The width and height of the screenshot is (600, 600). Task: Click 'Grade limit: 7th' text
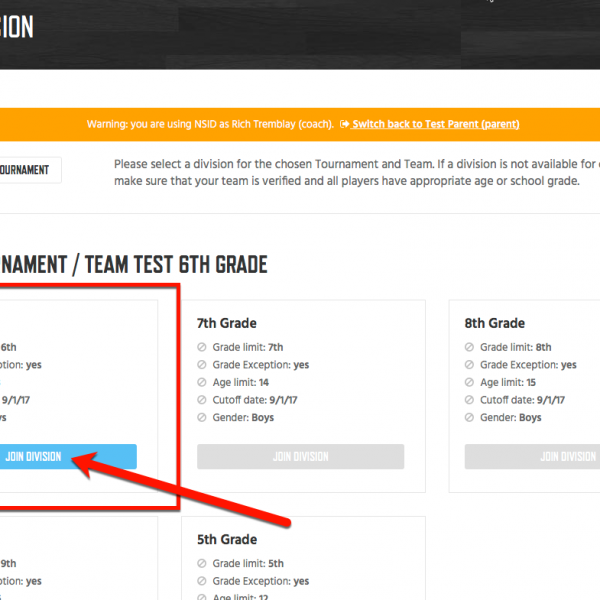[x=248, y=347]
